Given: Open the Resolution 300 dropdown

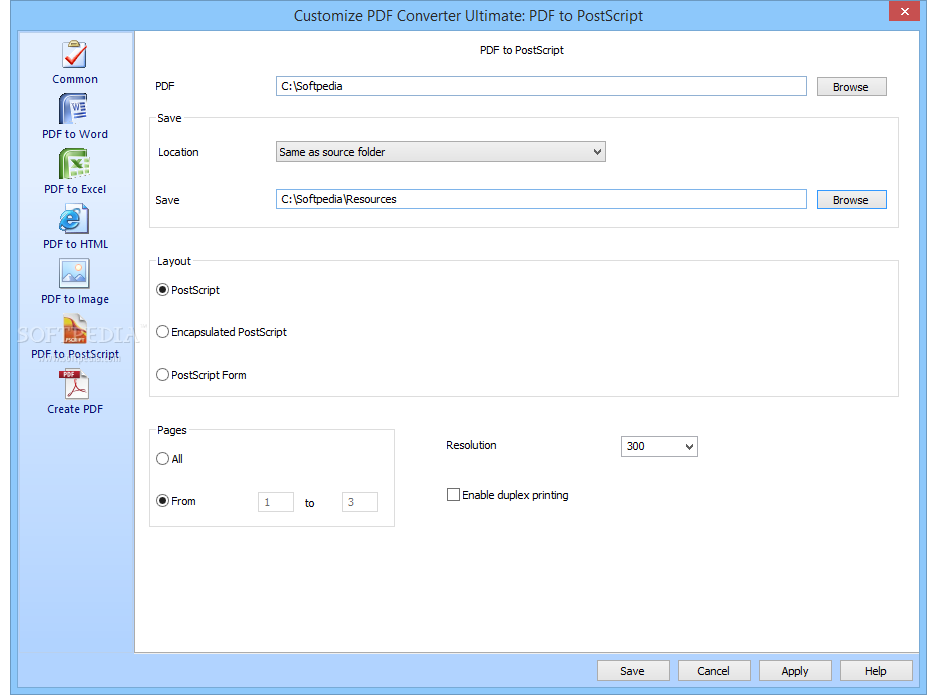Looking at the screenshot, I should click(659, 446).
